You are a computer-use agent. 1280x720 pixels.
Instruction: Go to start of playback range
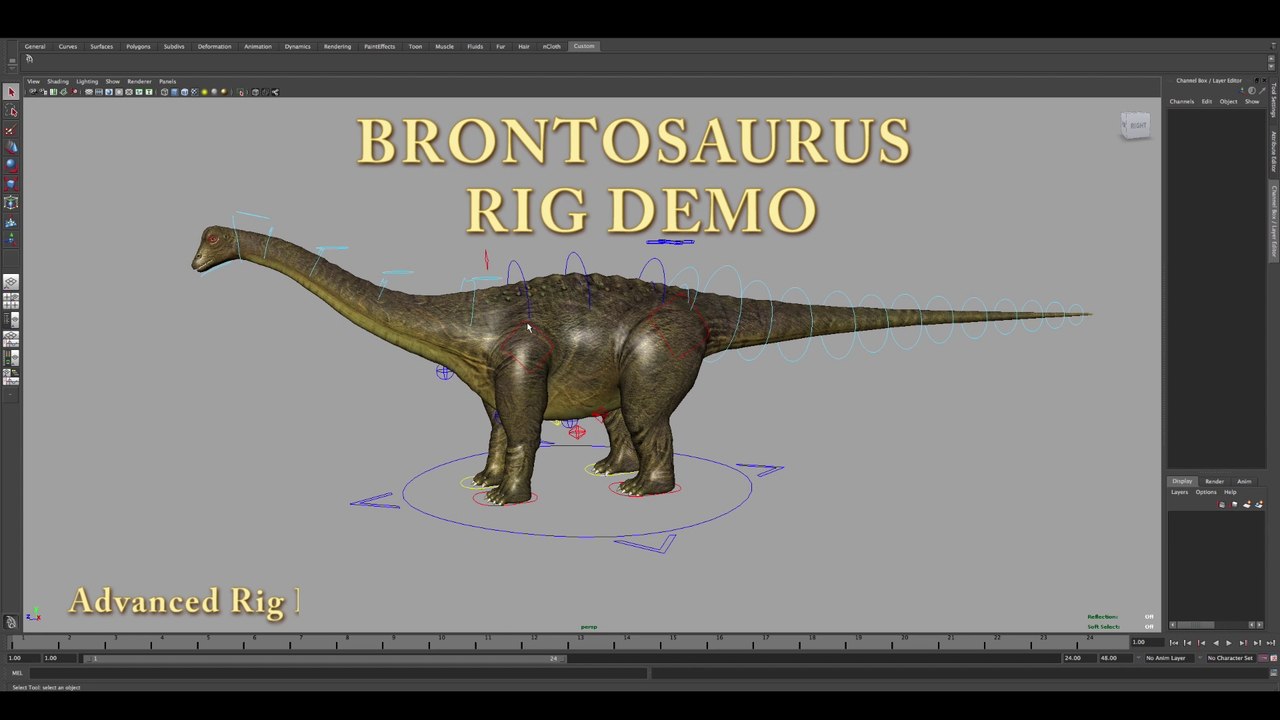tap(1174, 643)
